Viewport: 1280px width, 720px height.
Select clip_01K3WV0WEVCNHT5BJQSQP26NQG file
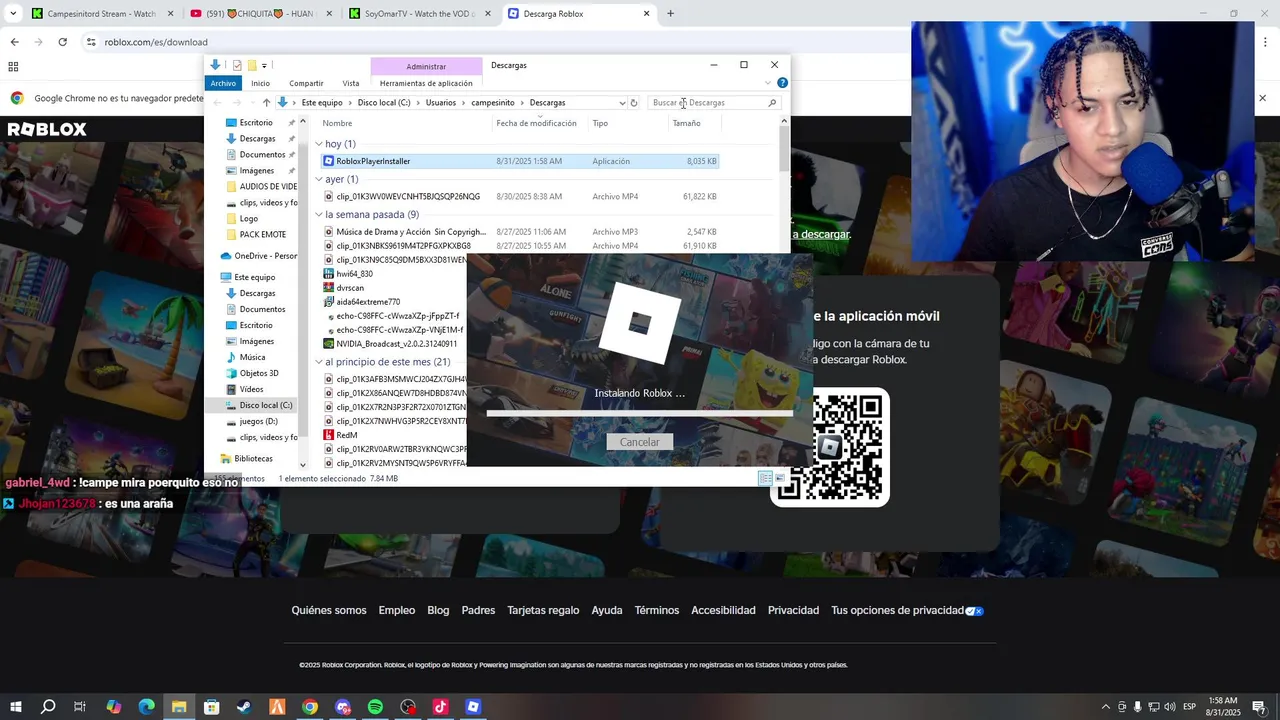[408, 196]
